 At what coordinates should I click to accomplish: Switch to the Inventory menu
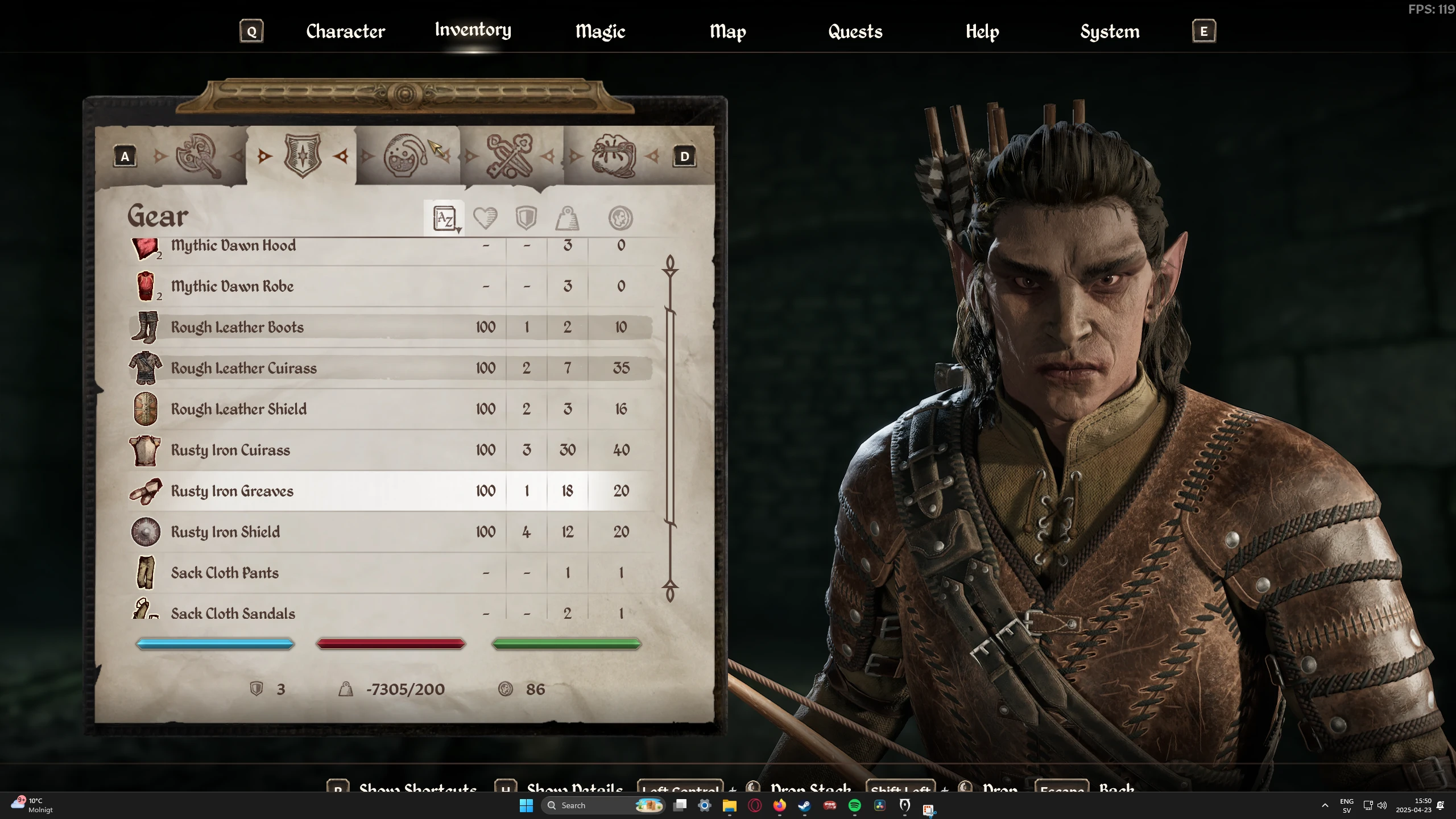[x=473, y=30]
